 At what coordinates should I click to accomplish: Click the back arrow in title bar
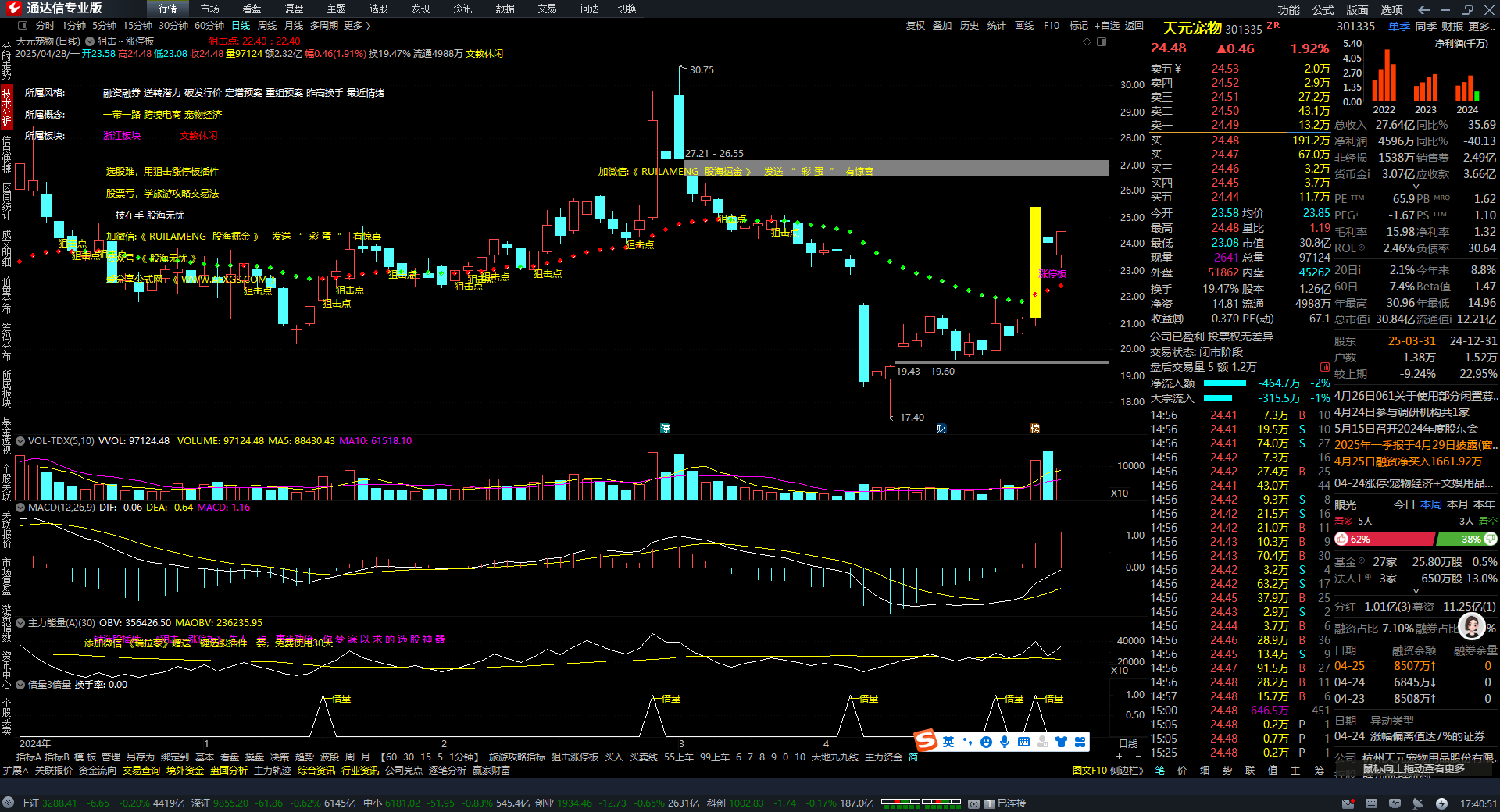(1423, 9)
